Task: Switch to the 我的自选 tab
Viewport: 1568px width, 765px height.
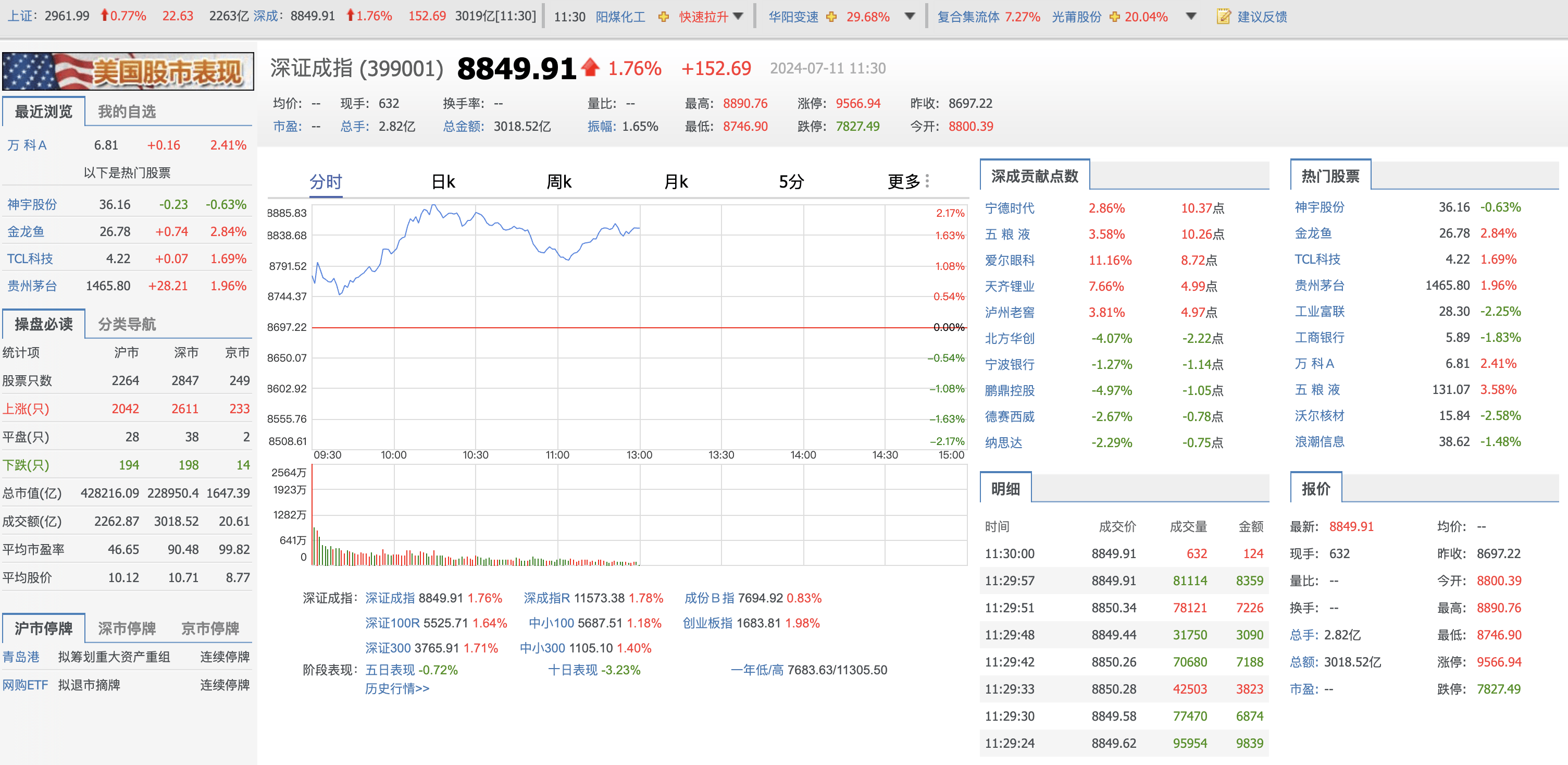Action: [127, 111]
